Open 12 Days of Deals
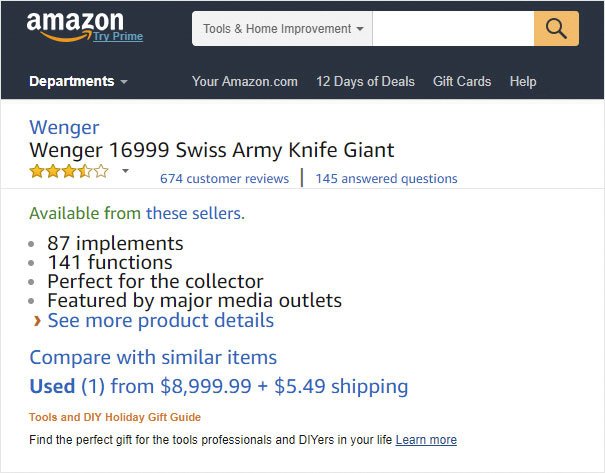The height and width of the screenshot is (473, 605). point(365,81)
